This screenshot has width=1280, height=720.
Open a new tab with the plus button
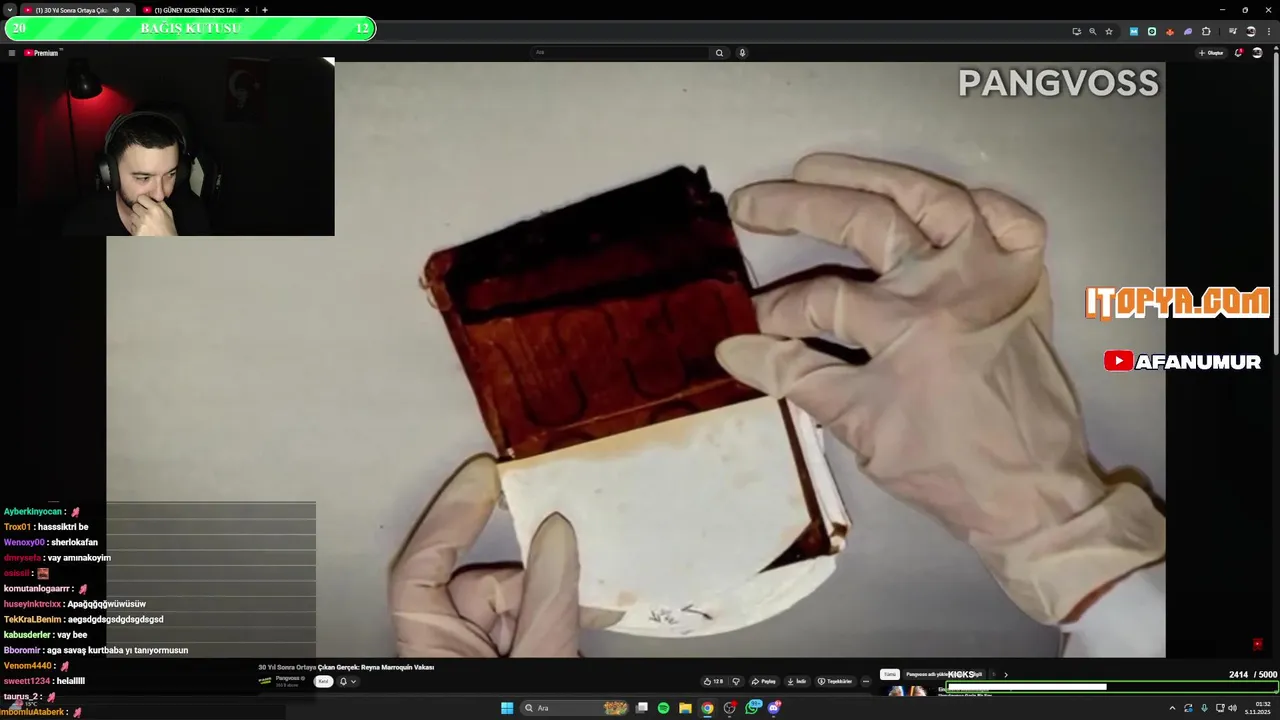[264, 10]
